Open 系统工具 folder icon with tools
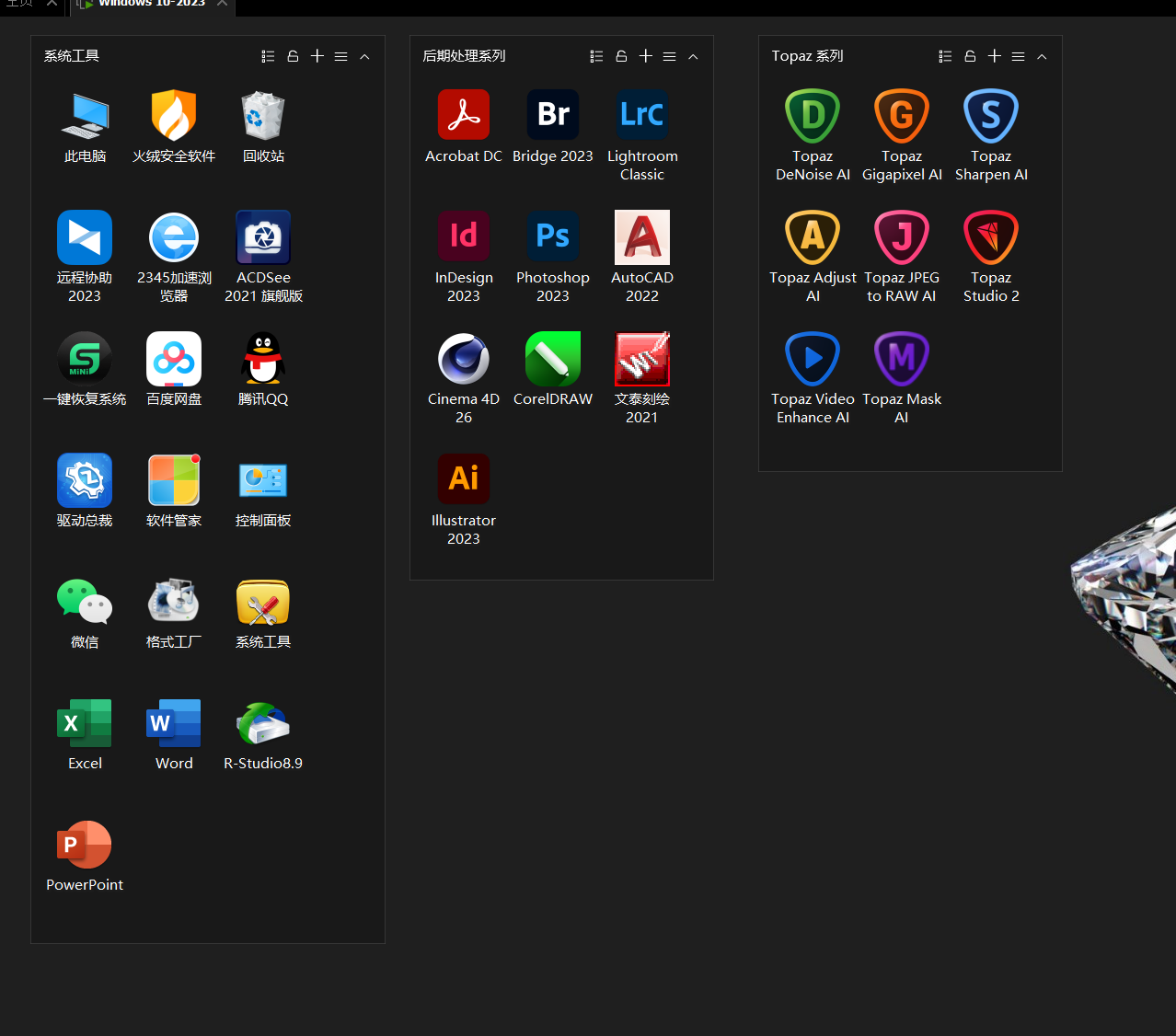The width and height of the screenshot is (1176, 1036). click(263, 602)
